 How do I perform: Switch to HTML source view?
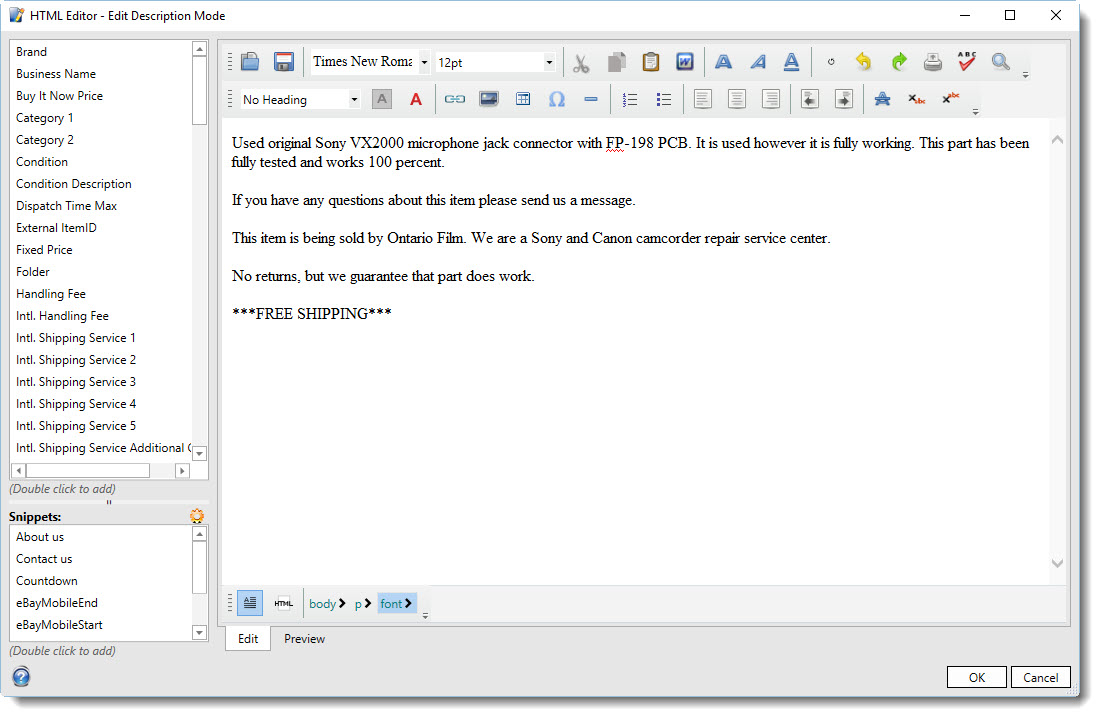[284, 603]
